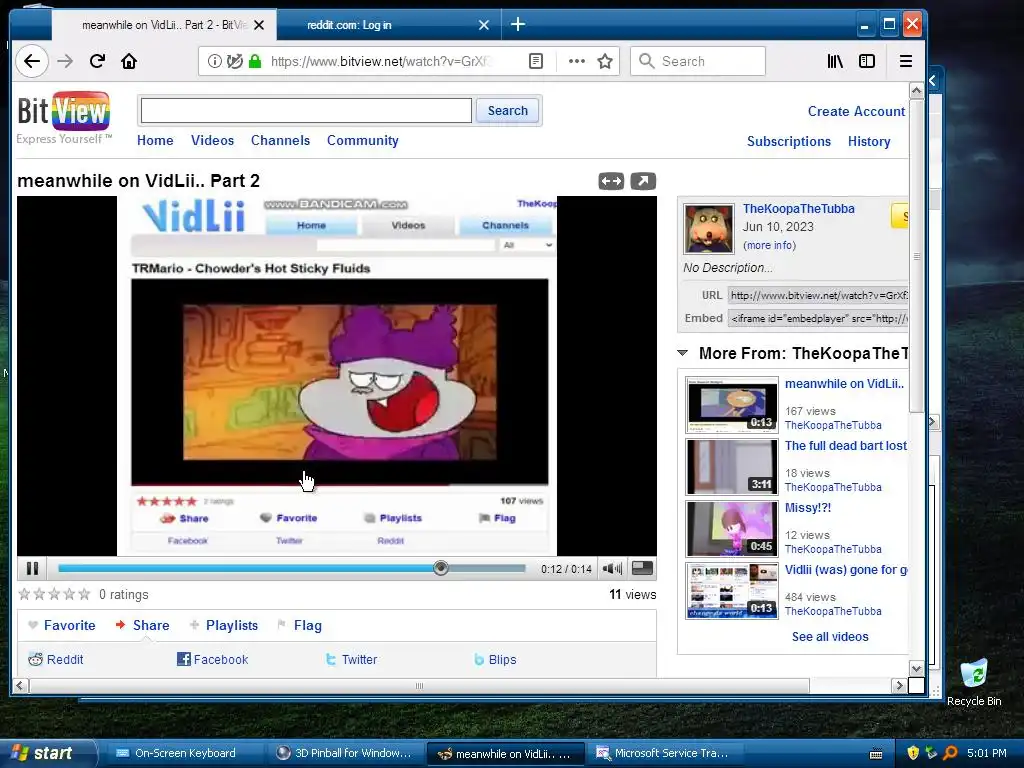1024x768 pixels.
Task: Collapse the 'More From' section triangle
Action: [x=682, y=353]
